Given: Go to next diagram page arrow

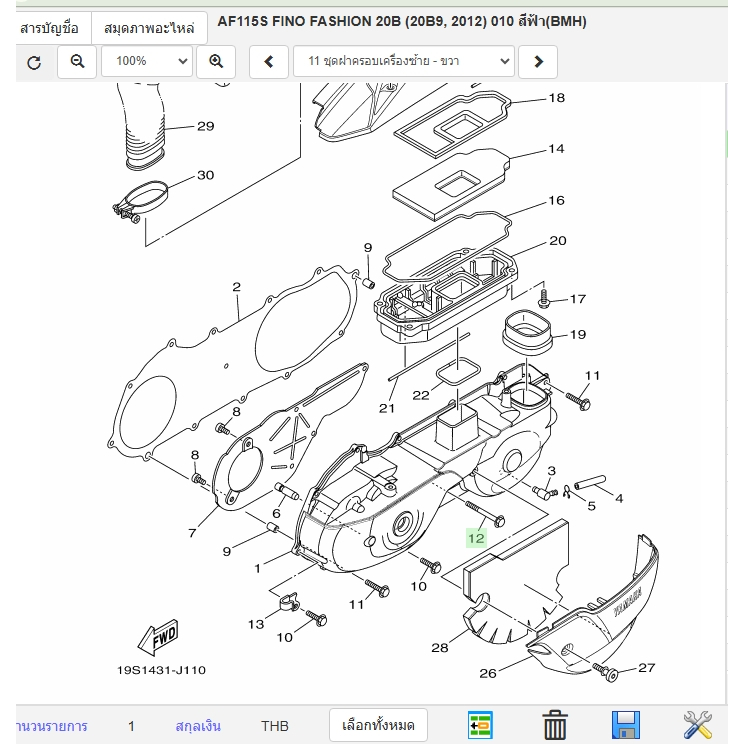Looking at the screenshot, I should click(538, 62).
